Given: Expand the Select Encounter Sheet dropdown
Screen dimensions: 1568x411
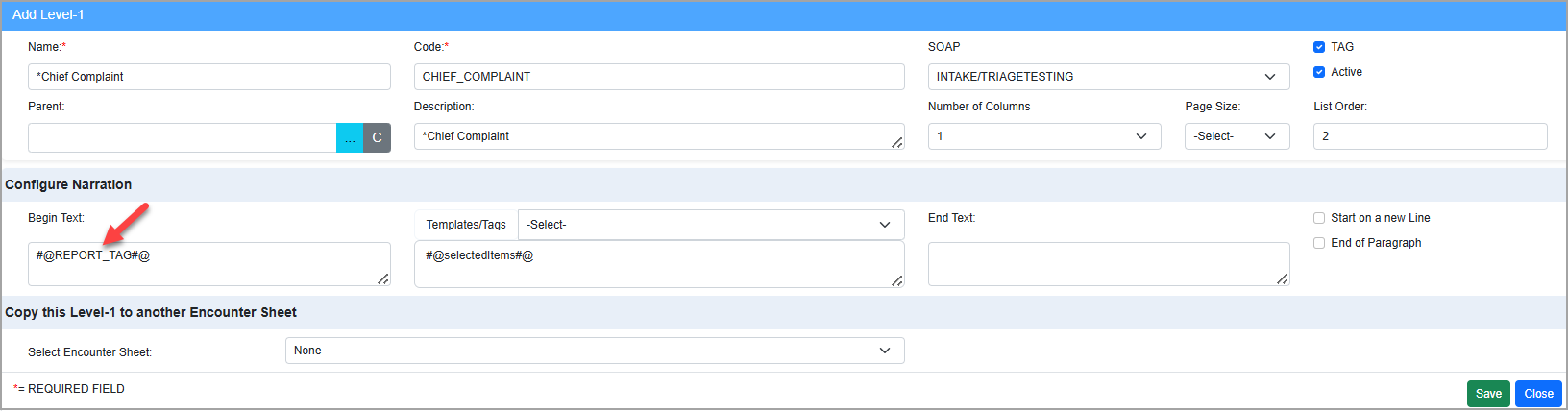Looking at the screenshot, I should click(x=594, y=351).
